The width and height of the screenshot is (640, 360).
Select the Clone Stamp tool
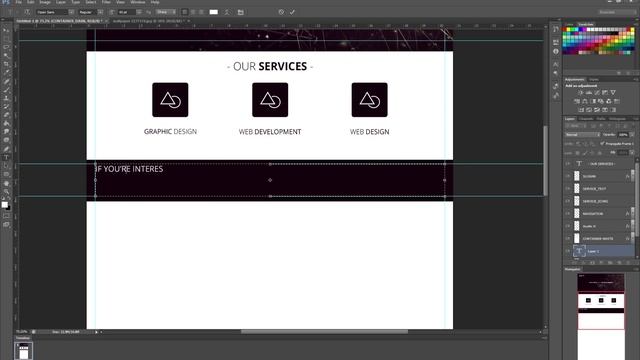6,98
